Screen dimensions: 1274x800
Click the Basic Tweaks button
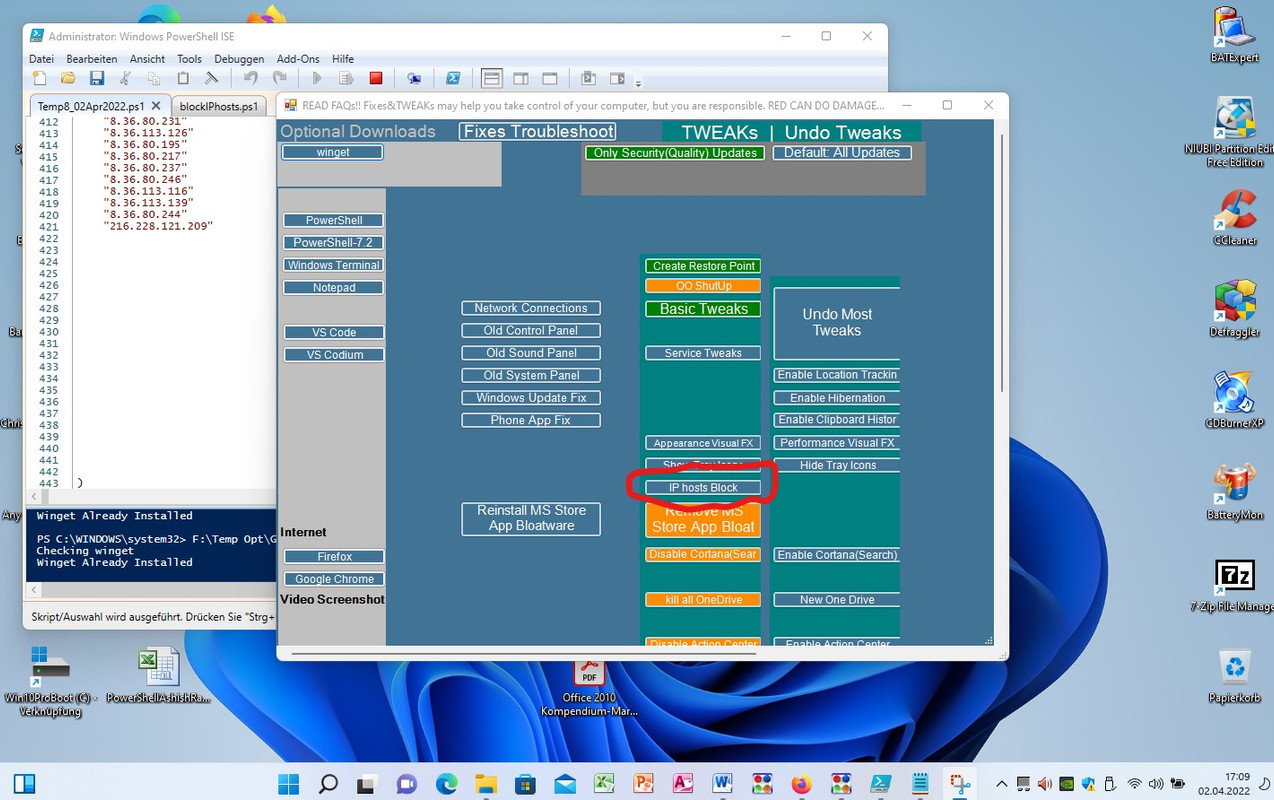point(703,309)
